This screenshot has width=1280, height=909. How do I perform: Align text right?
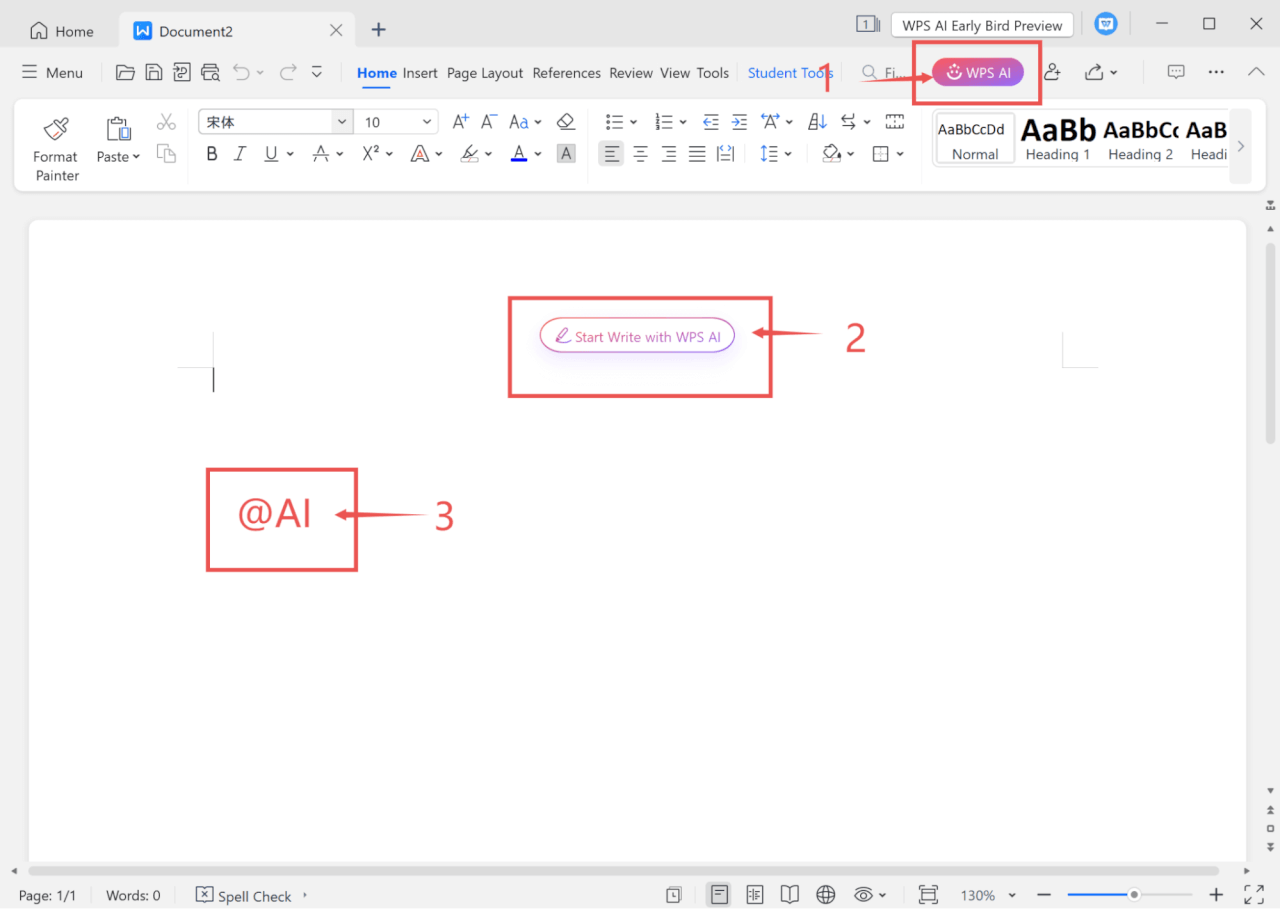coord(669,154)
